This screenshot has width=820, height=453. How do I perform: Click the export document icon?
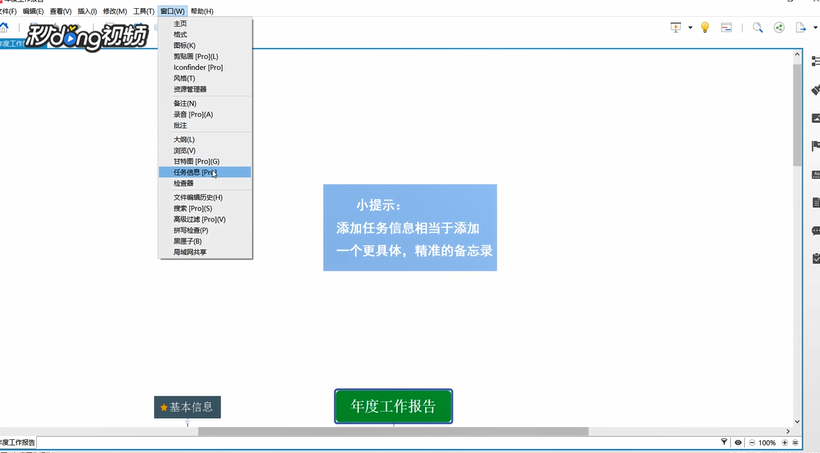(801, 28)
